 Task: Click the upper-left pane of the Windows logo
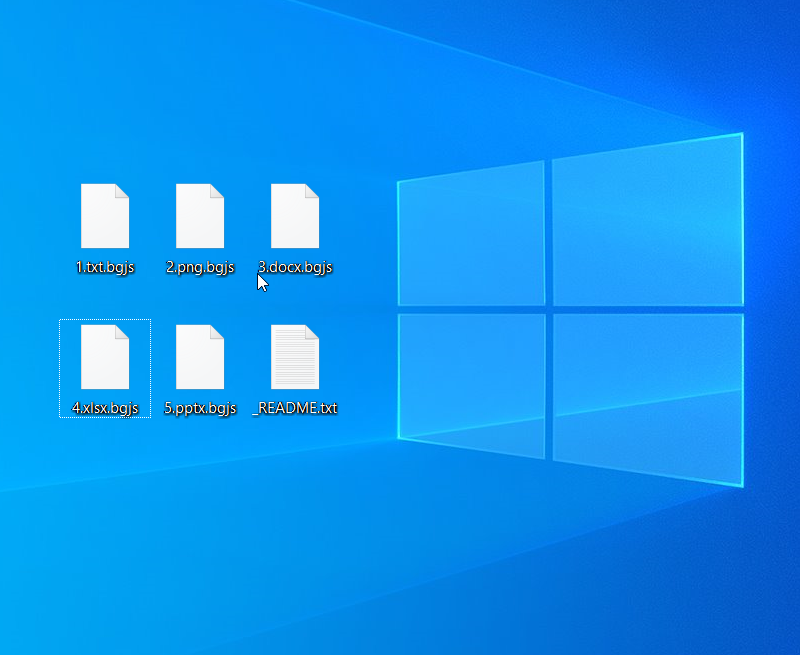471,236
